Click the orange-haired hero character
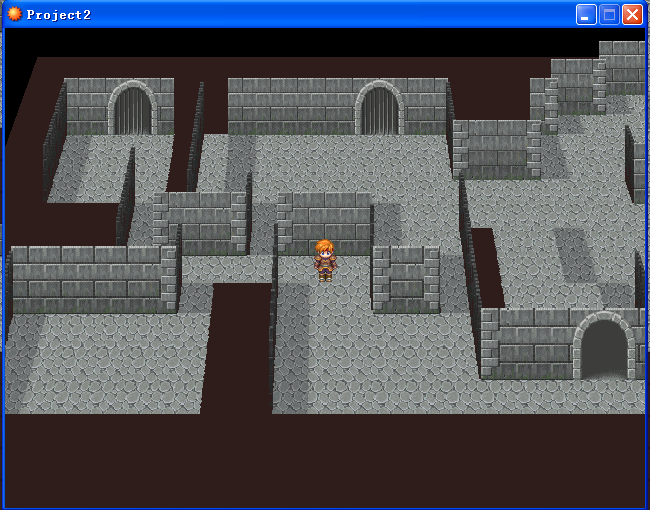The image size is (650, 510). [x=325, y=261]
